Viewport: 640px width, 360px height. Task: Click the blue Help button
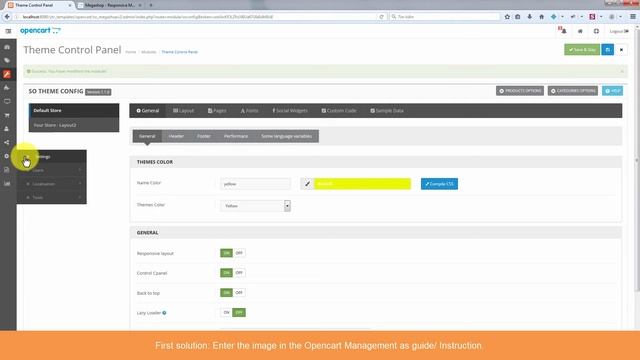612,91
